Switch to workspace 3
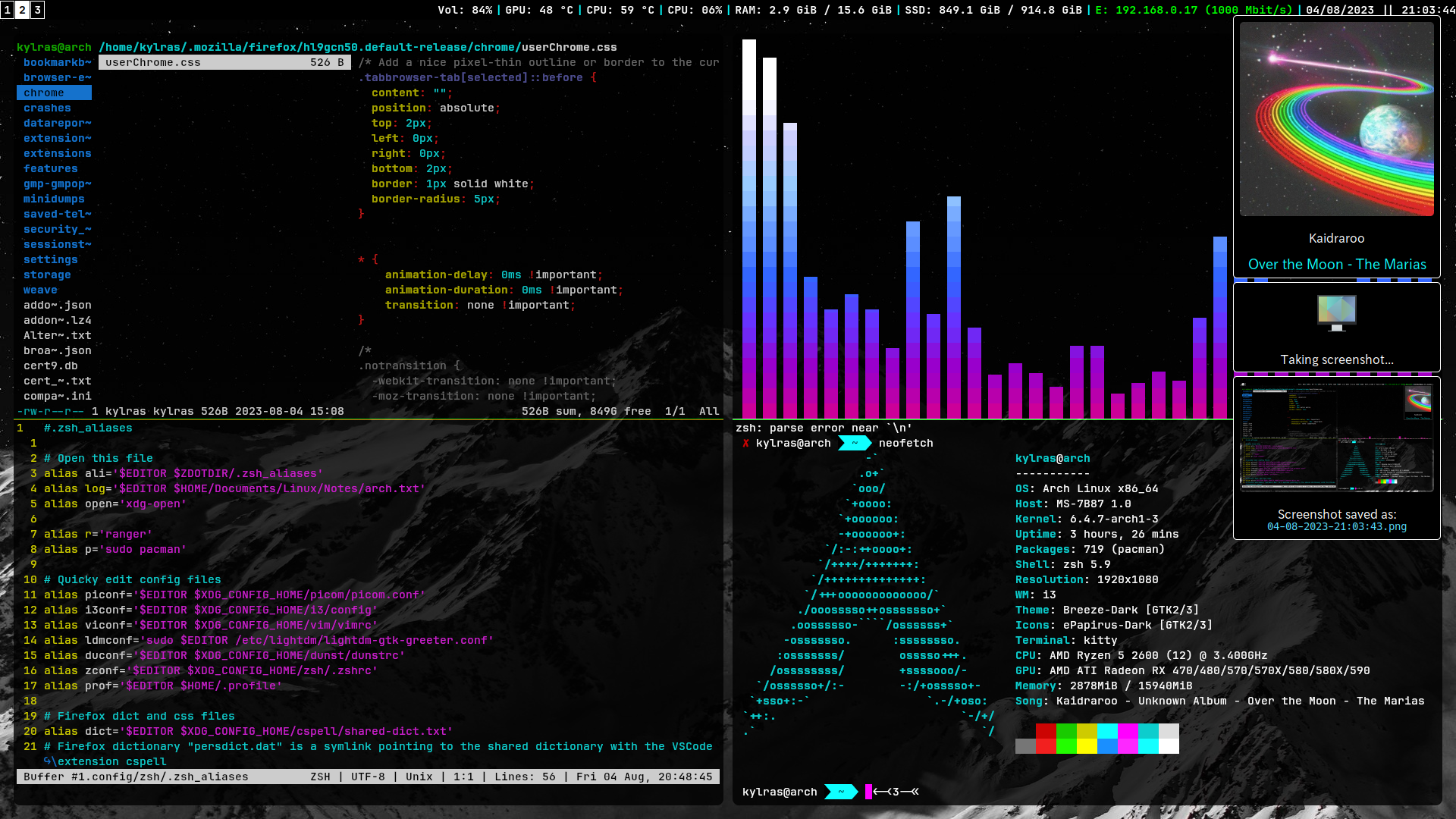This screenshot has height=819, width=1456. coord(37,9)
